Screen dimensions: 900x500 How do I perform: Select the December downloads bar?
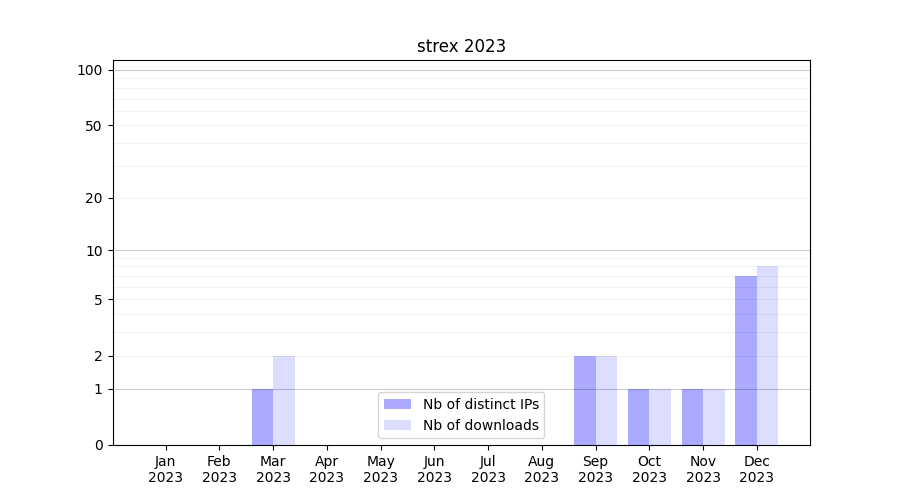[767, 355]
